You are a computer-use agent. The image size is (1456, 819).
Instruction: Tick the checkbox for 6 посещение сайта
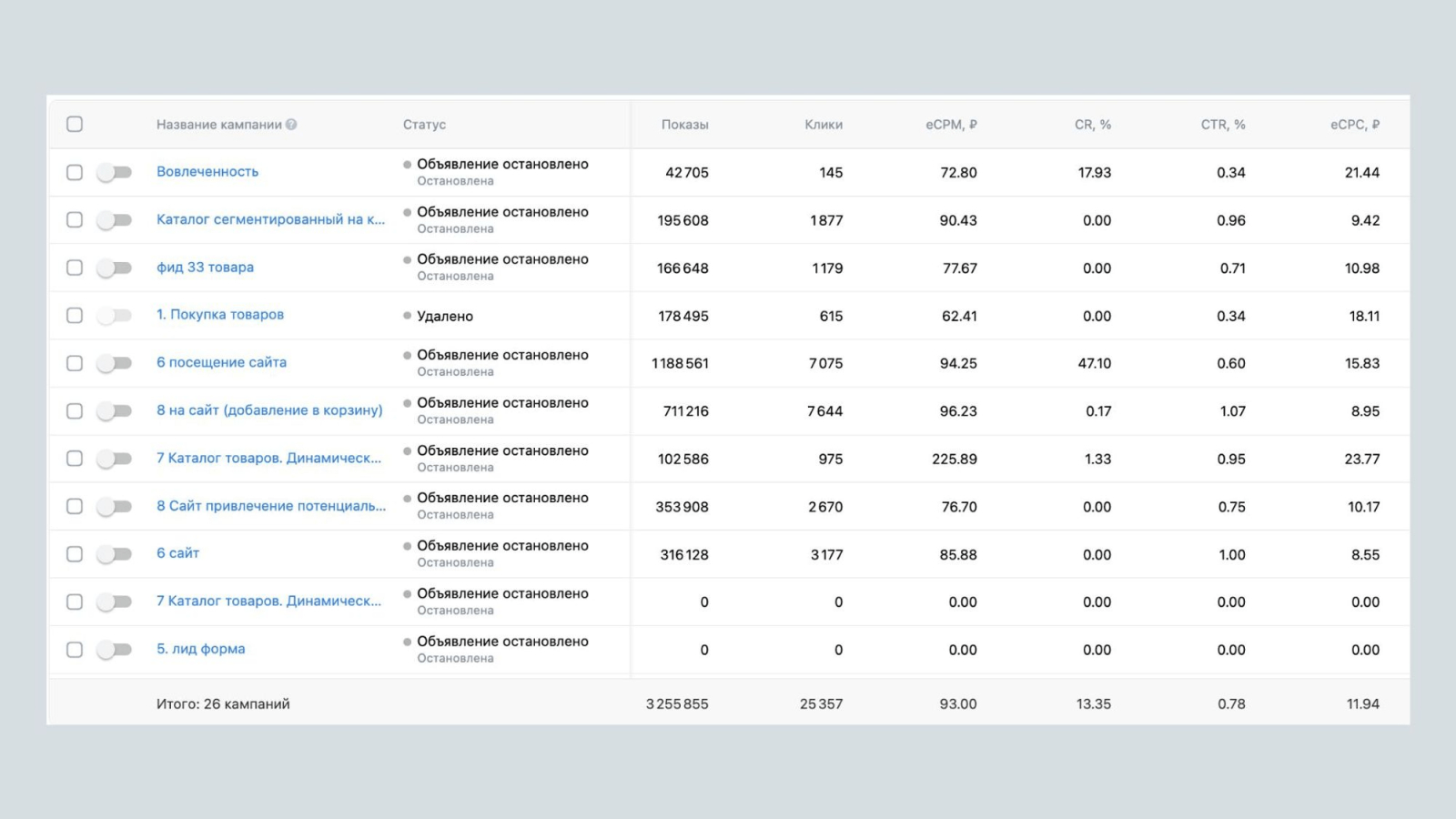(x=75, y=363)
